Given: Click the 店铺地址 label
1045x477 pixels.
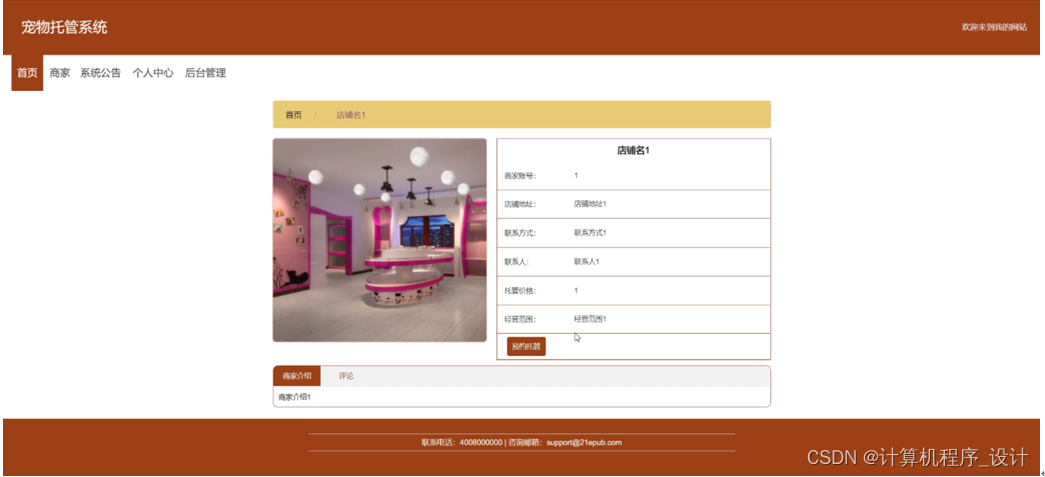Looking at the screenshot, I should point(520,204).
